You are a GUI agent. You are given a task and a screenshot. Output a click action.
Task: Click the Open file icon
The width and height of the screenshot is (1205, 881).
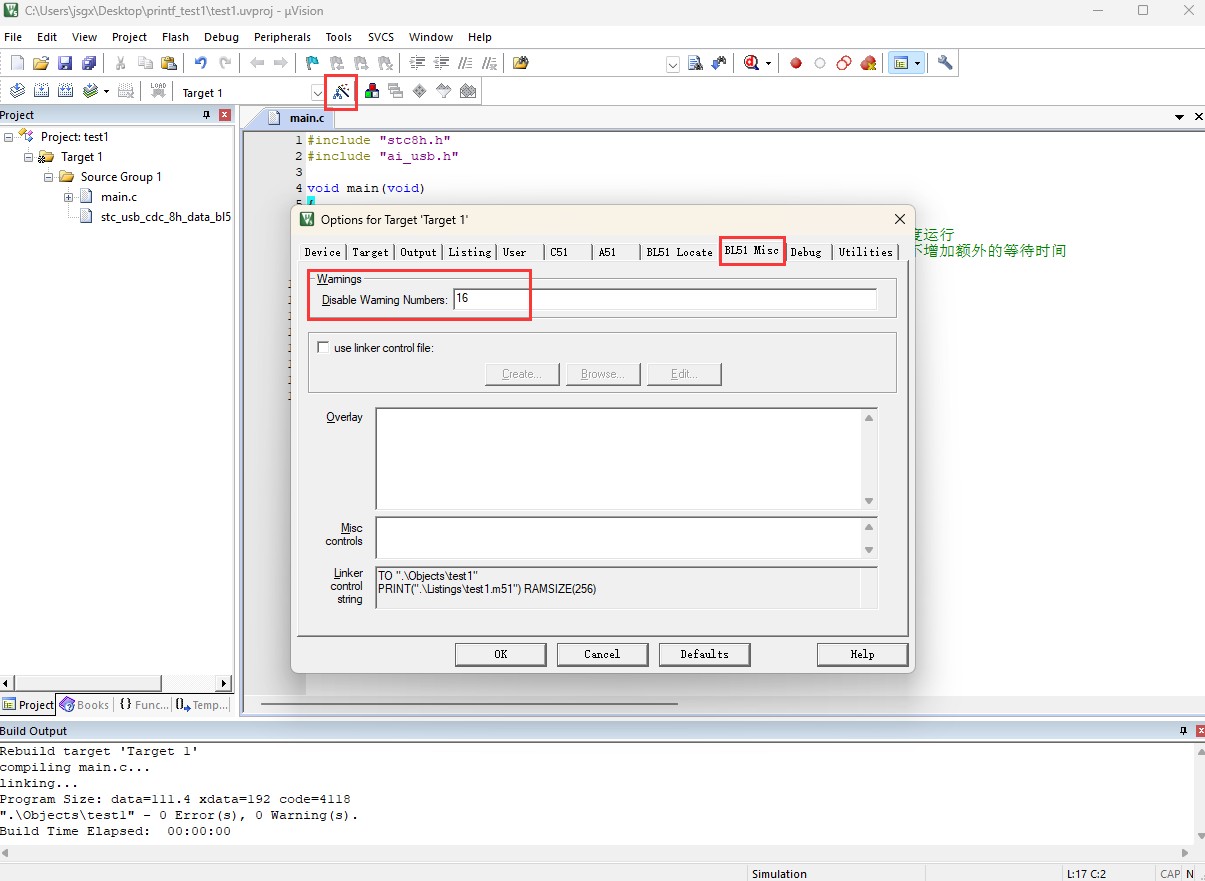tap(41, 63)
